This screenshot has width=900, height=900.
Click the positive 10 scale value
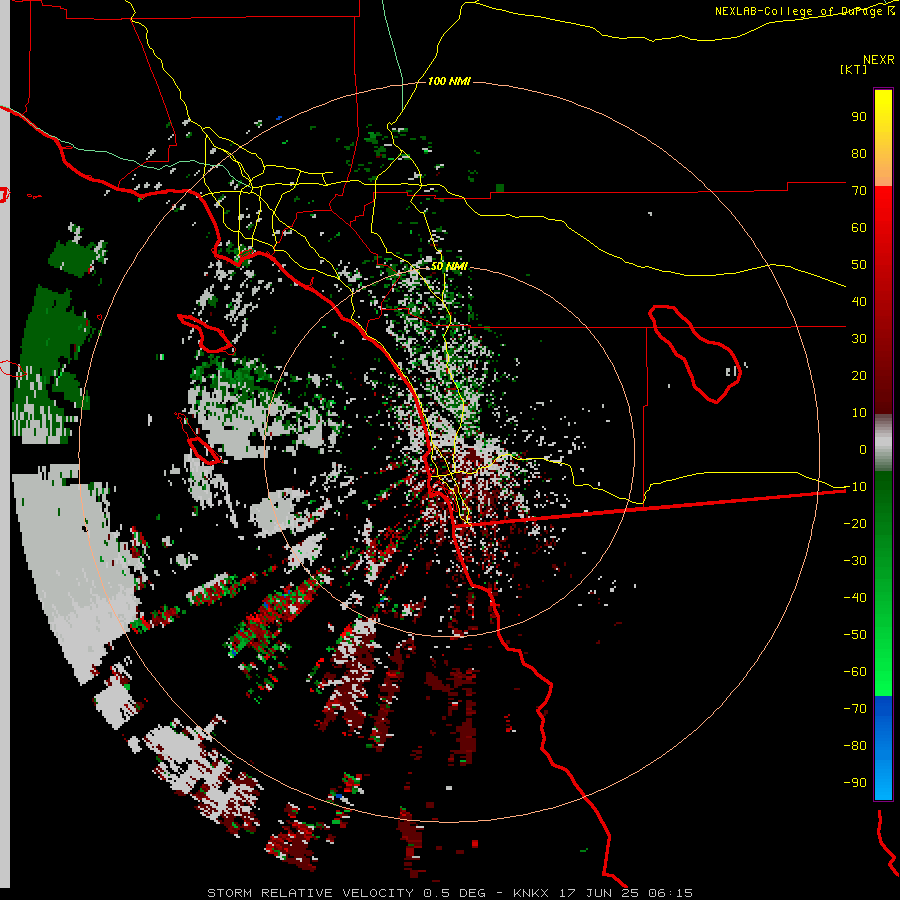(859, 413)
